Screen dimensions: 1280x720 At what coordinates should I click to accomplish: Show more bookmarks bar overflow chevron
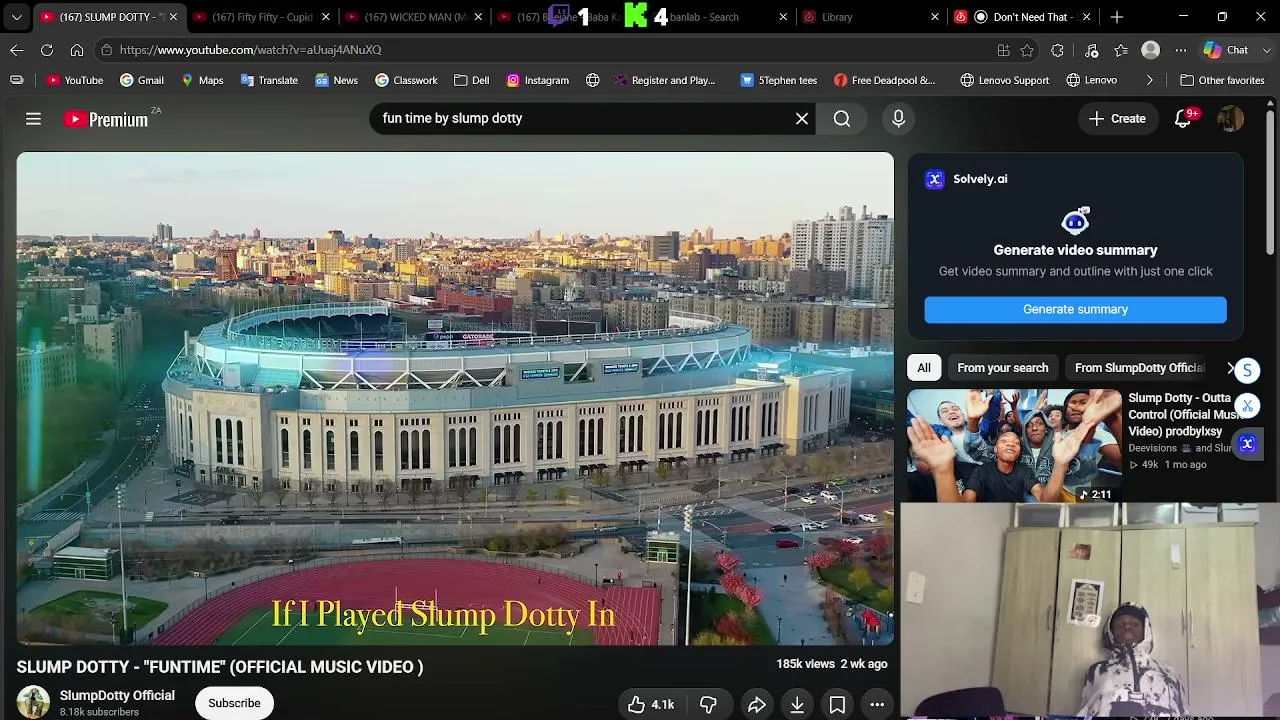click(x=1149, y=80)
